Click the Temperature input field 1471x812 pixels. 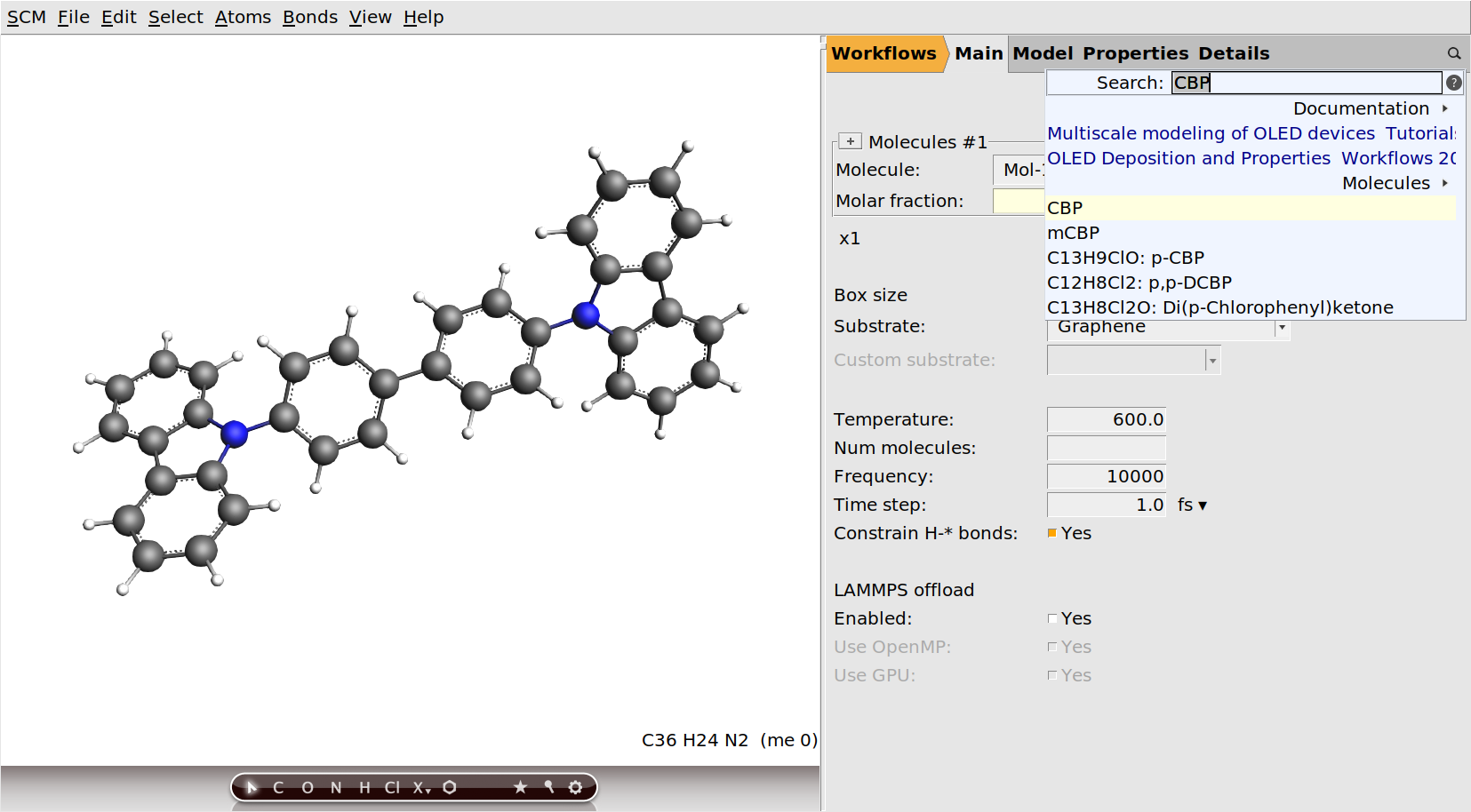coord(1106,419)
